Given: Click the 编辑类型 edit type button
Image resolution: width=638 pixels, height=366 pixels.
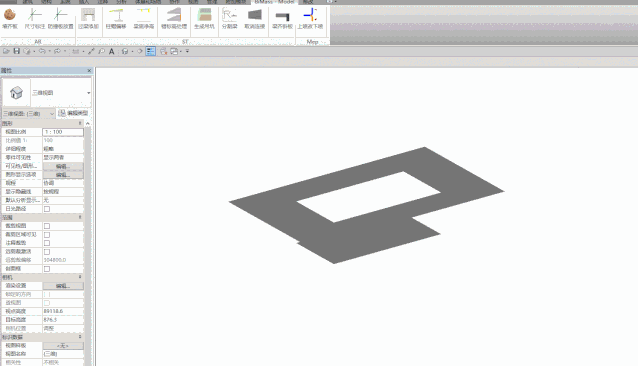Looking at the screenshot, I should pyautogui.click(x=74, y=113).
